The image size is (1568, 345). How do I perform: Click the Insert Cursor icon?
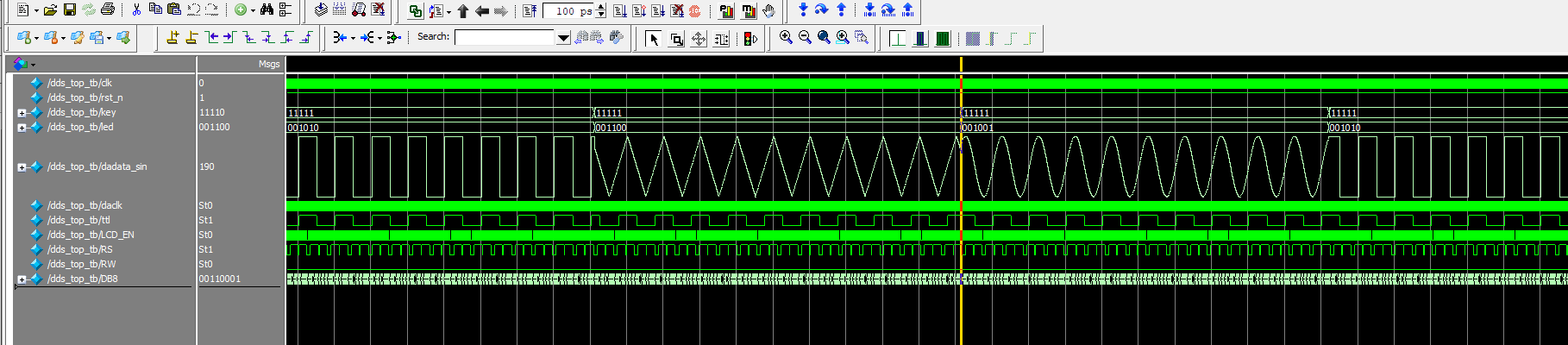coord(172,37)
